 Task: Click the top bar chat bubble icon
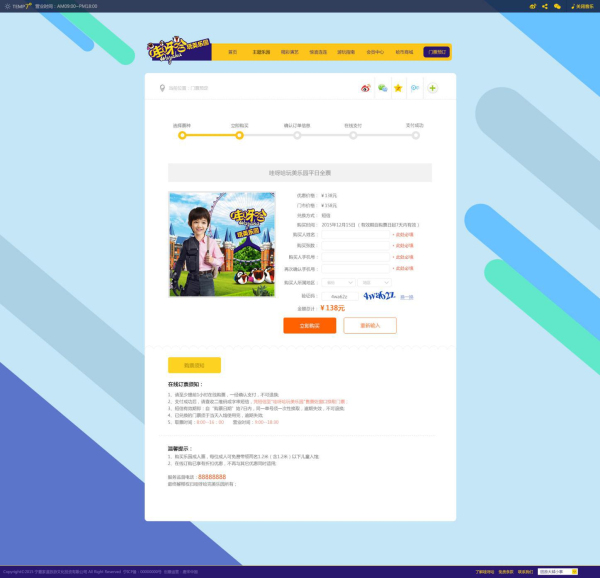tap(558, 6)
